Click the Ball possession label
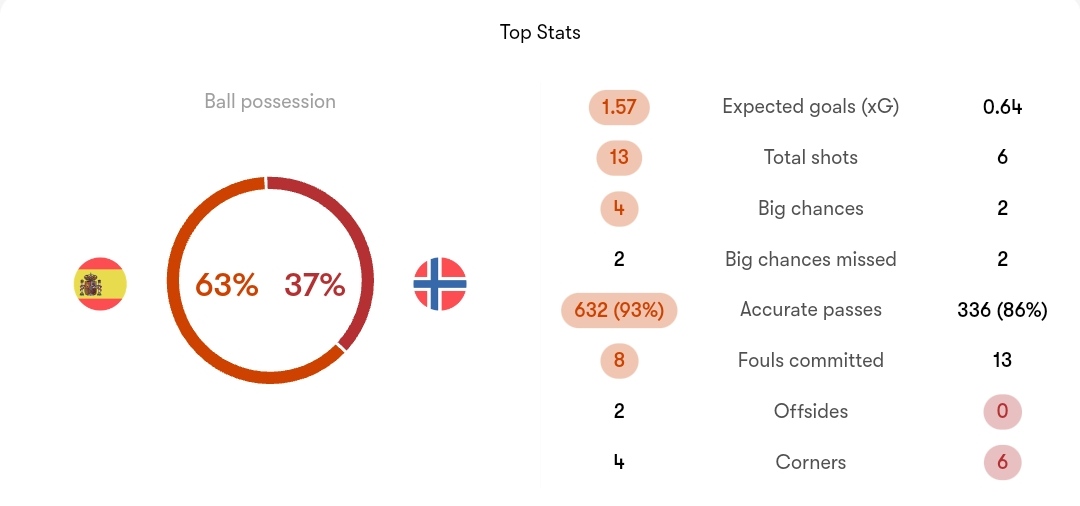Image resolution: width=1080 pixels, height=506 pixels. click(270, 101)
